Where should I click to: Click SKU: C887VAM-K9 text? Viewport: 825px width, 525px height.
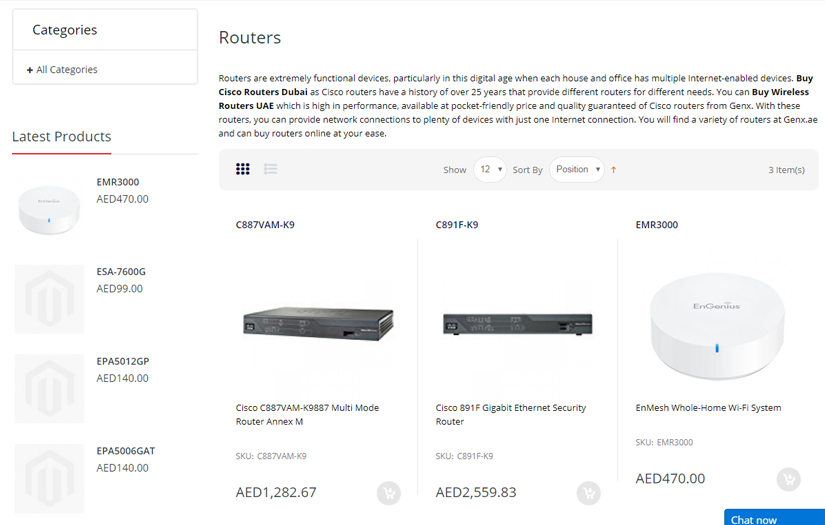click(x=271, y=456)
